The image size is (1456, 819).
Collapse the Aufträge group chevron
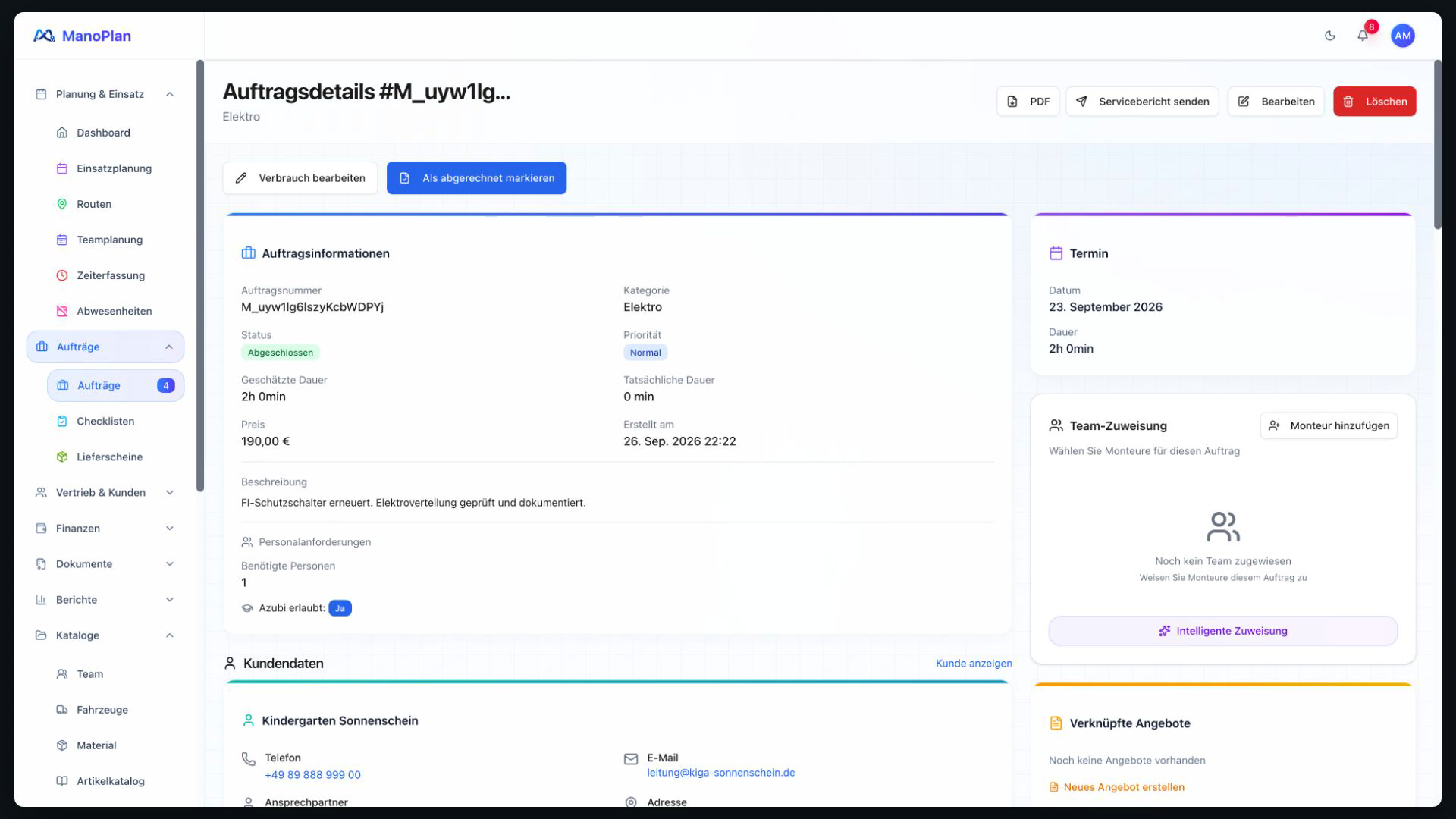[169, 347]
